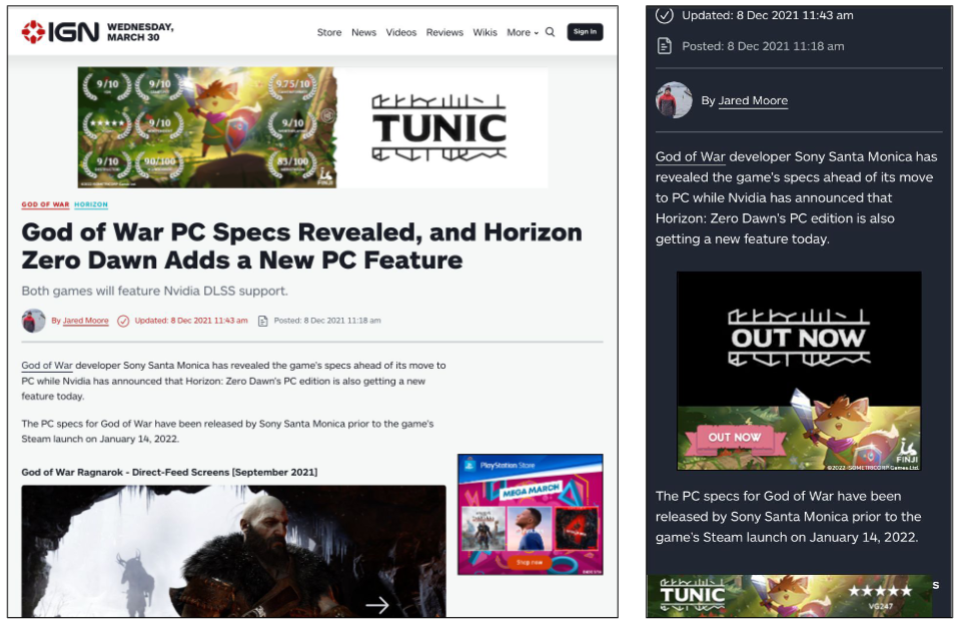Open the PlayStation Store Mega March ad
The height and width of the screenshot is (624, 960).
[x=530, y=514]
